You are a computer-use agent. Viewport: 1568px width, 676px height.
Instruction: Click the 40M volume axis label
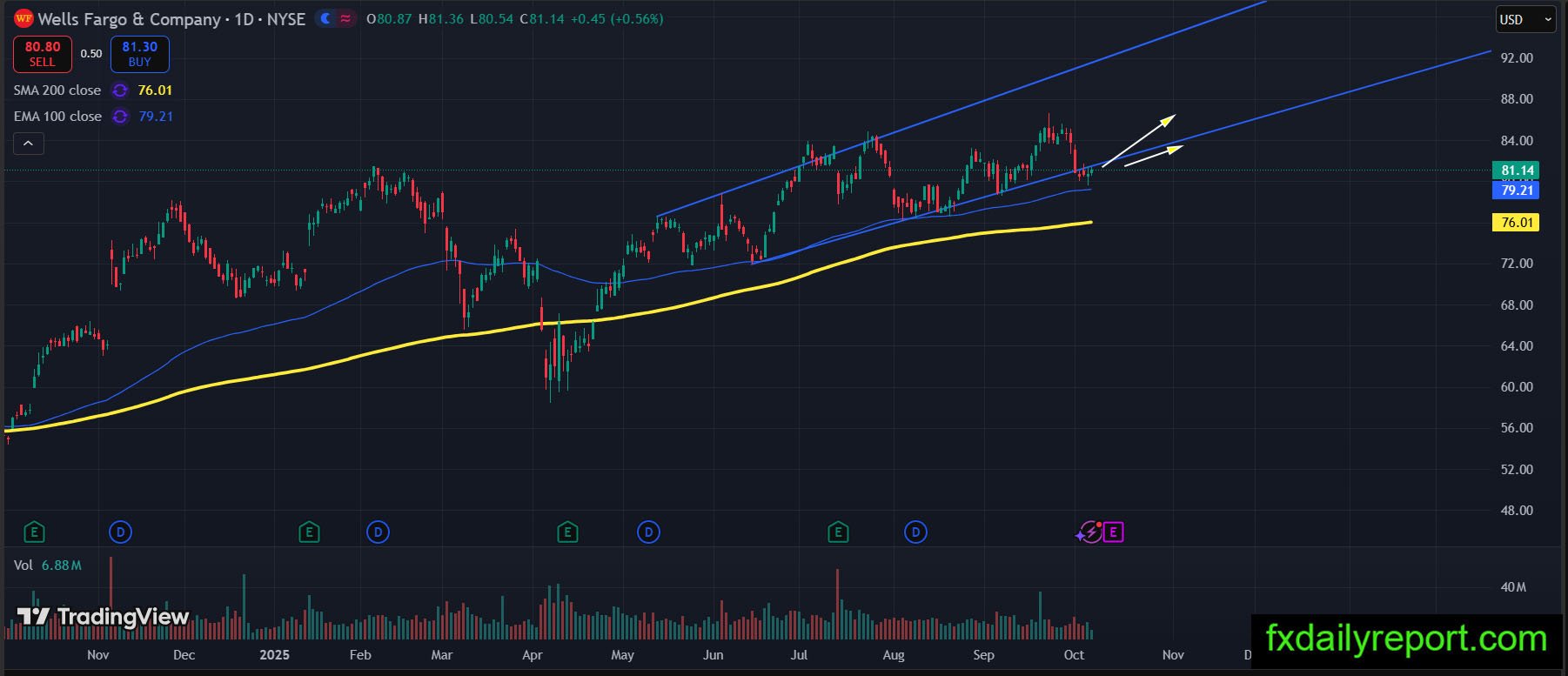1514,587
